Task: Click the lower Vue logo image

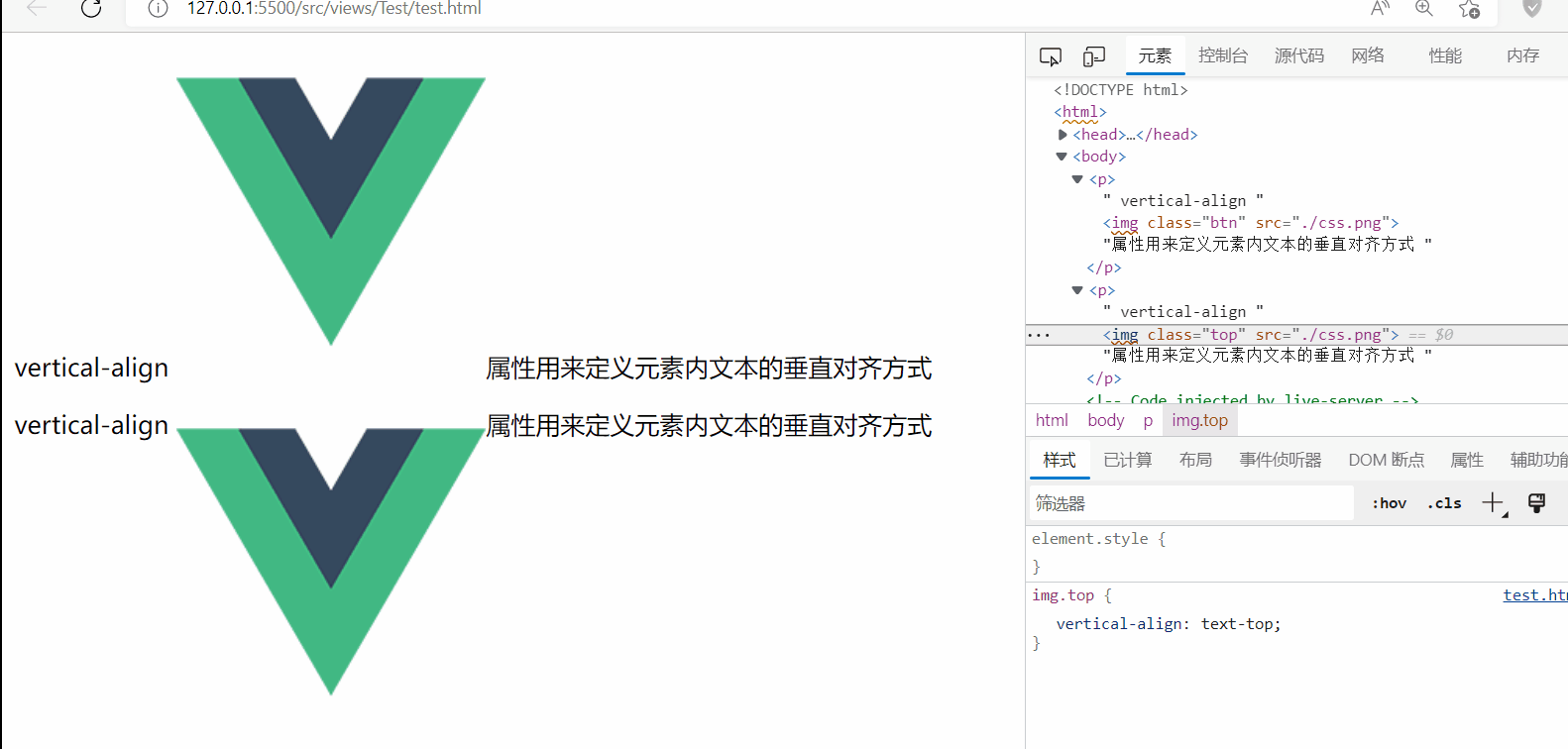Action: click(x=331, y=562)
